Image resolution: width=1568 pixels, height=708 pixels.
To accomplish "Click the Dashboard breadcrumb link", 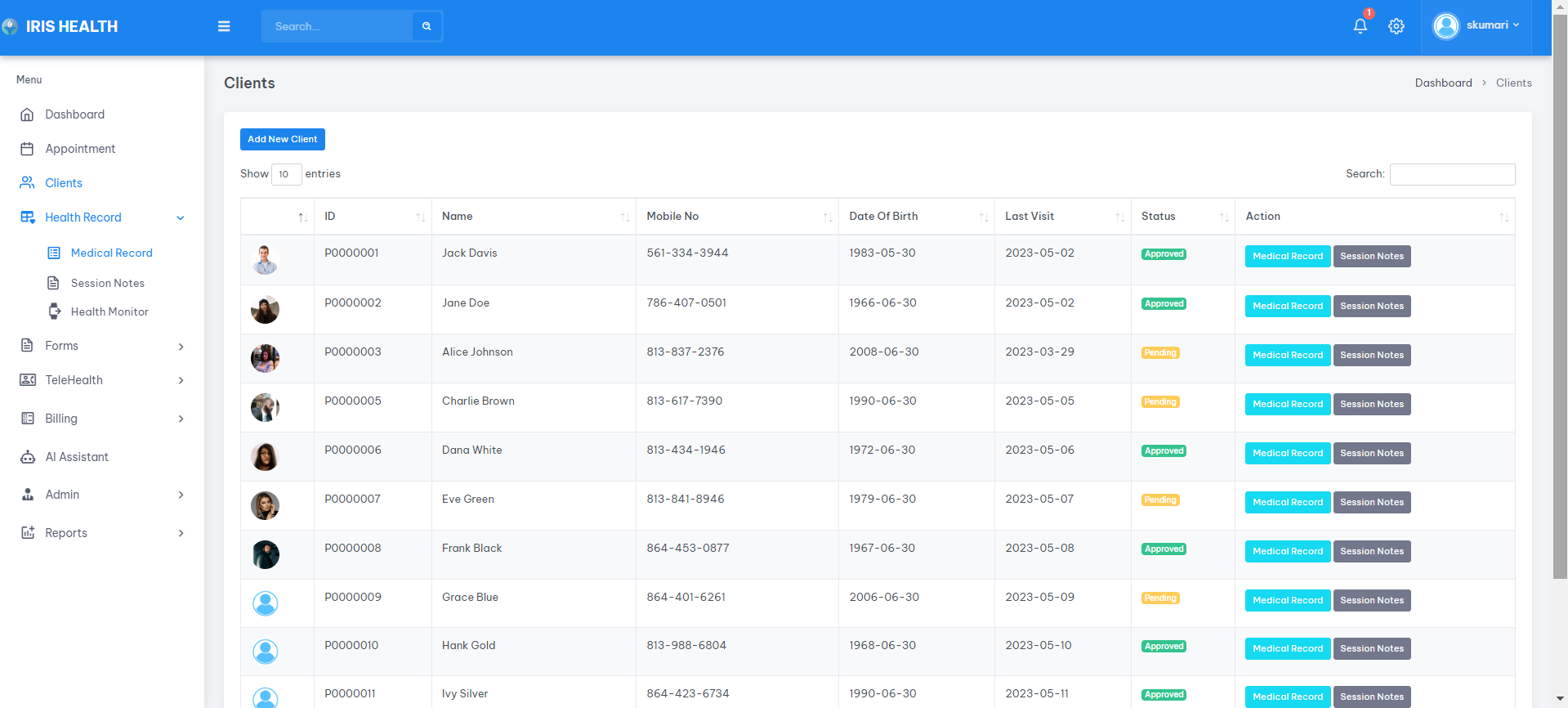I will click(x=1444, y=83).
